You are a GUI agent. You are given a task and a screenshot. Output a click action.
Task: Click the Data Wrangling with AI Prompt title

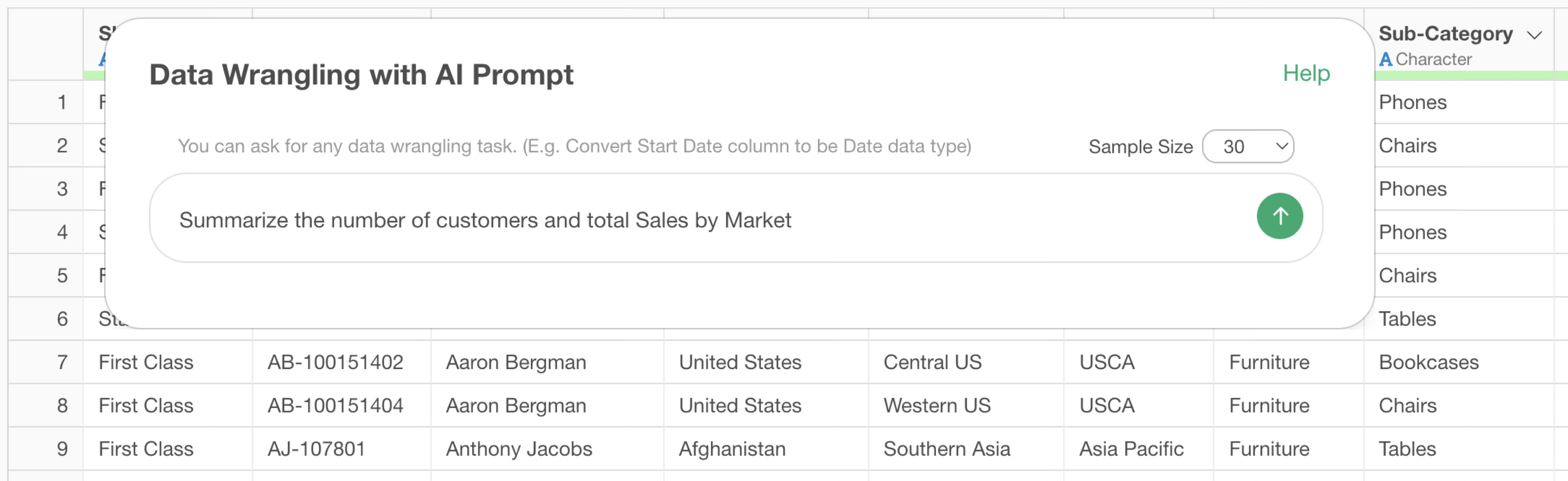pyautogui.click(x=361, y=75)
